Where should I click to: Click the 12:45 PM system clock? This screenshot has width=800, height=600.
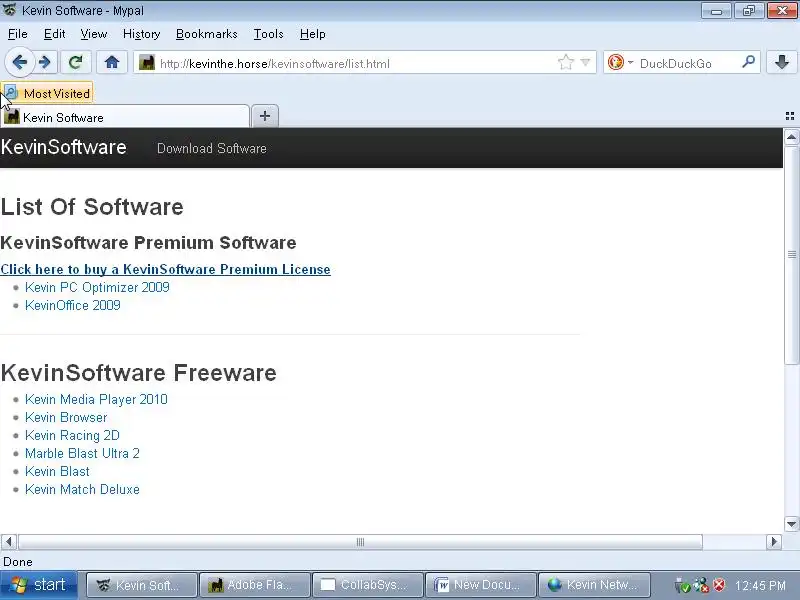(760, 585)
